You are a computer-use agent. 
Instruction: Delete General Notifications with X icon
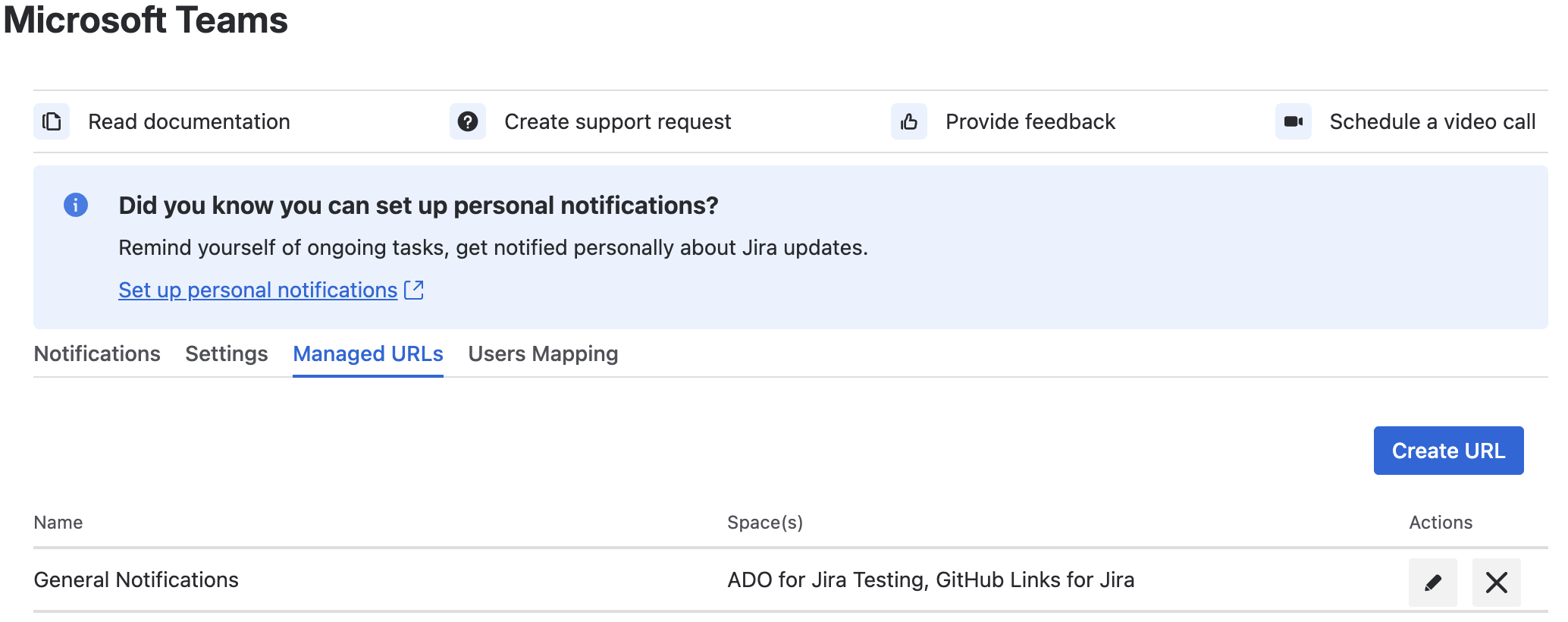pyautogui.click(x=1497, y=583)
